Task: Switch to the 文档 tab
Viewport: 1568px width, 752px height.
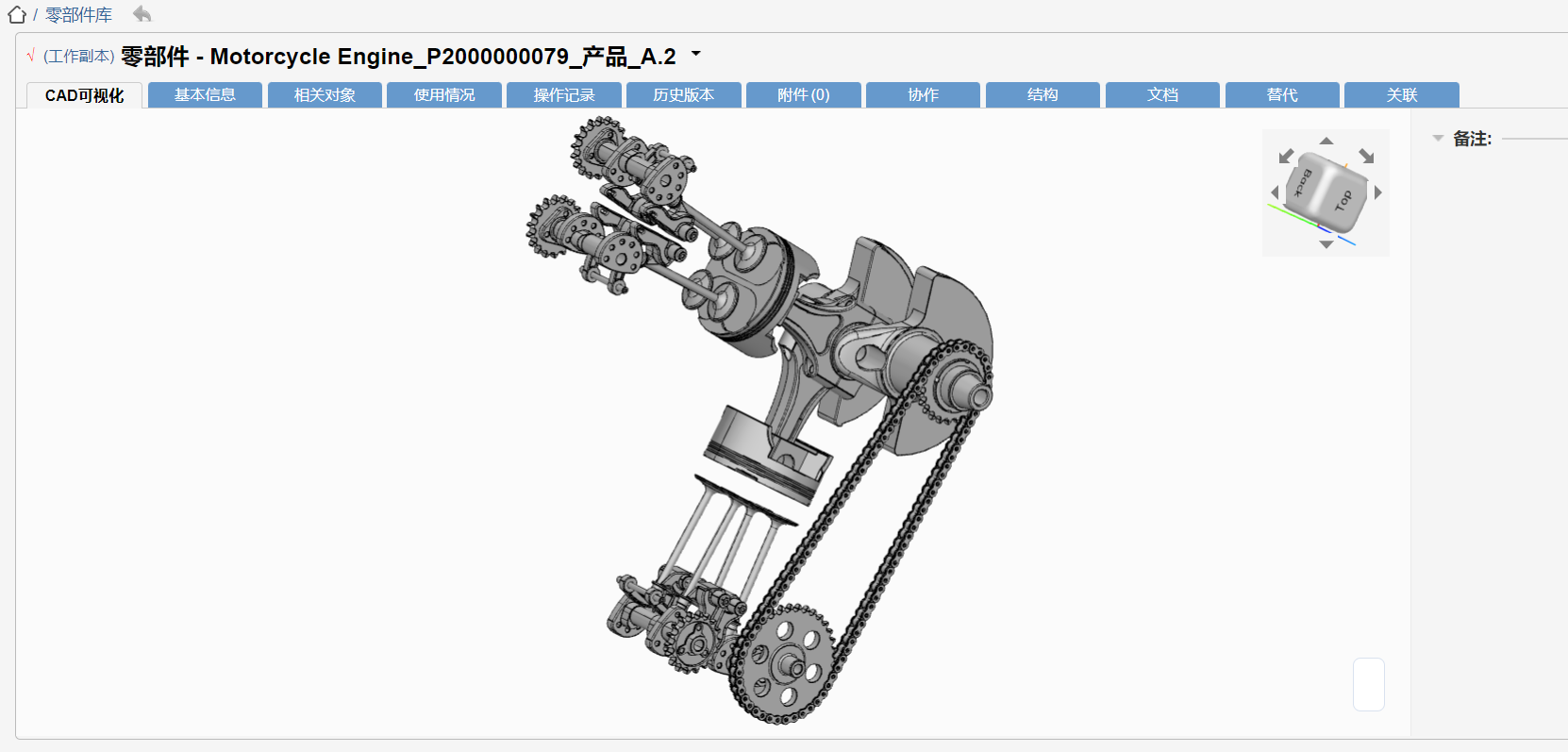Action: click(x=1162, y=95)
